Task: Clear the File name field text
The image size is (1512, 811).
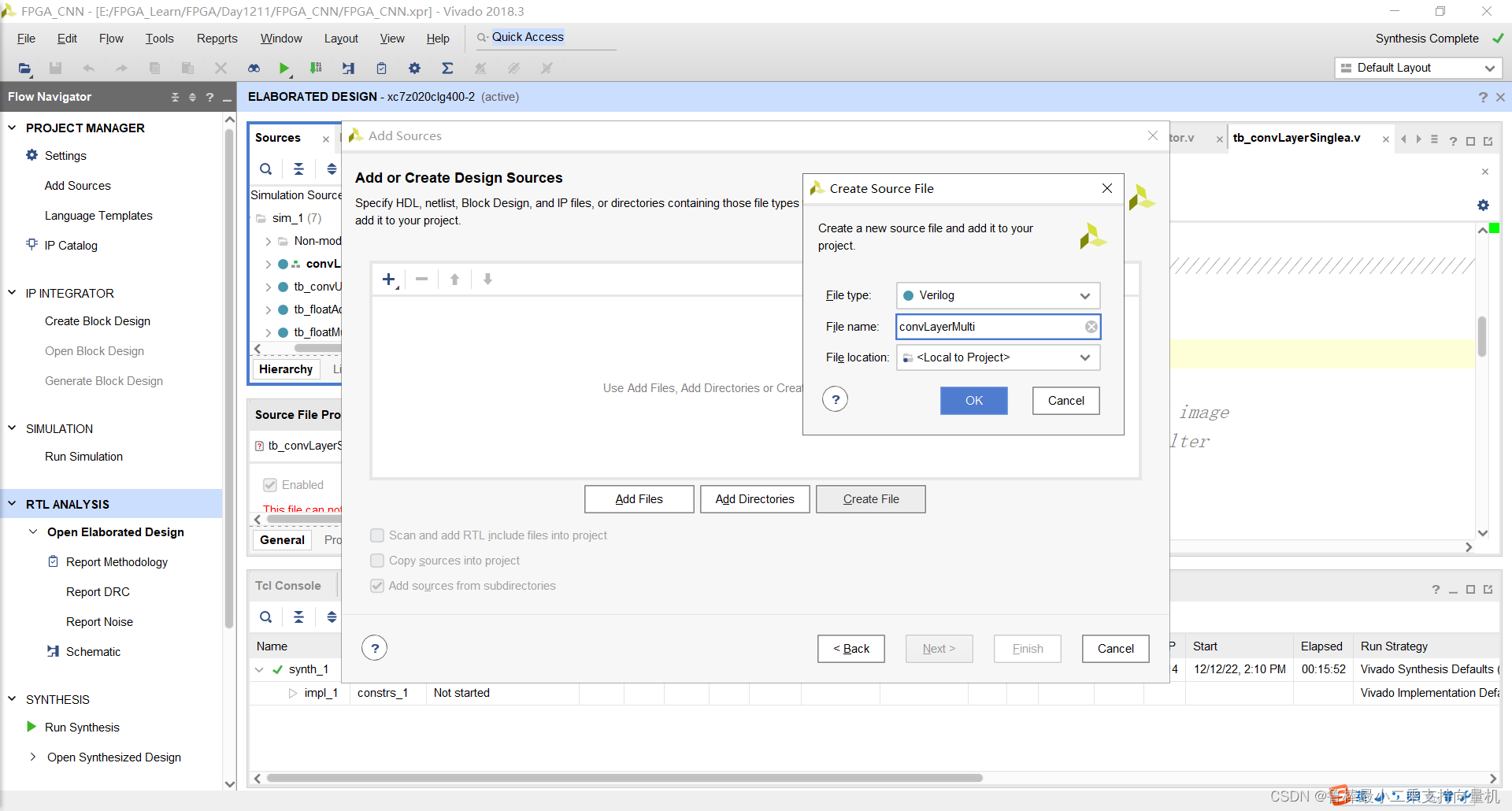Action: (1091, 327)
